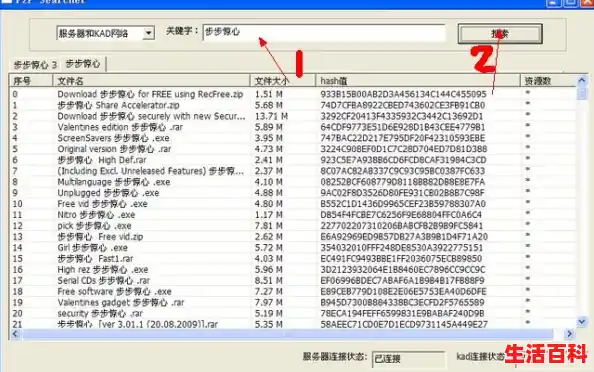Sort by 序号 column header
Image resolution: width=594 pixels, height=372 pixels.
31,81
